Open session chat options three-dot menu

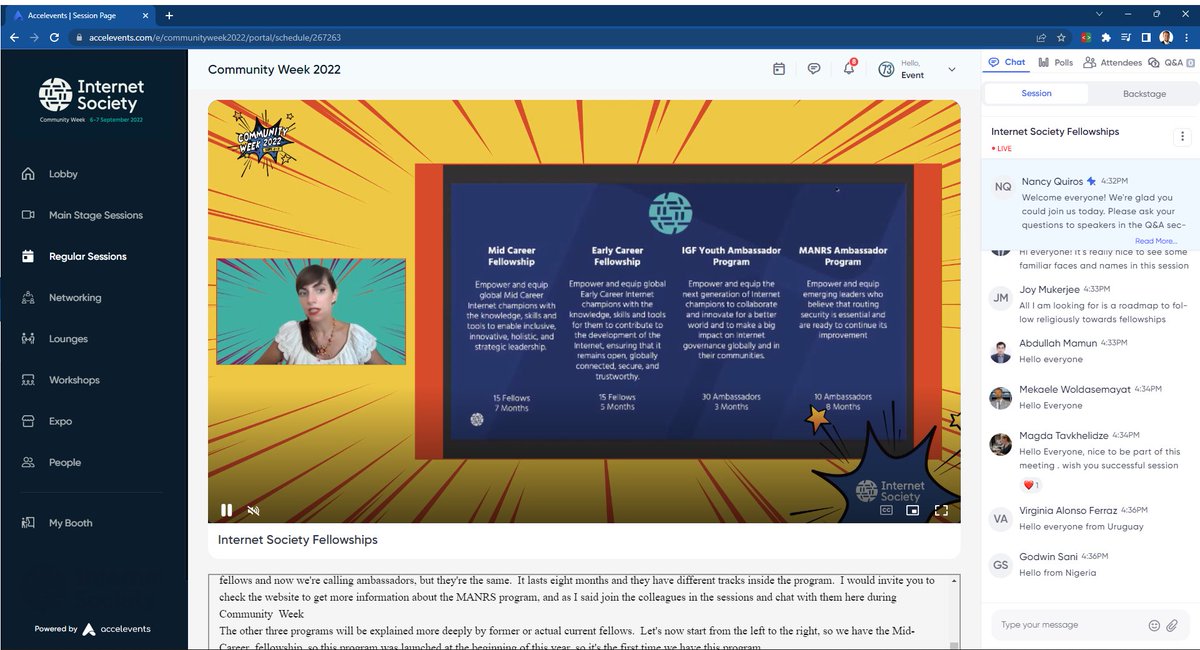(1183, 137)
